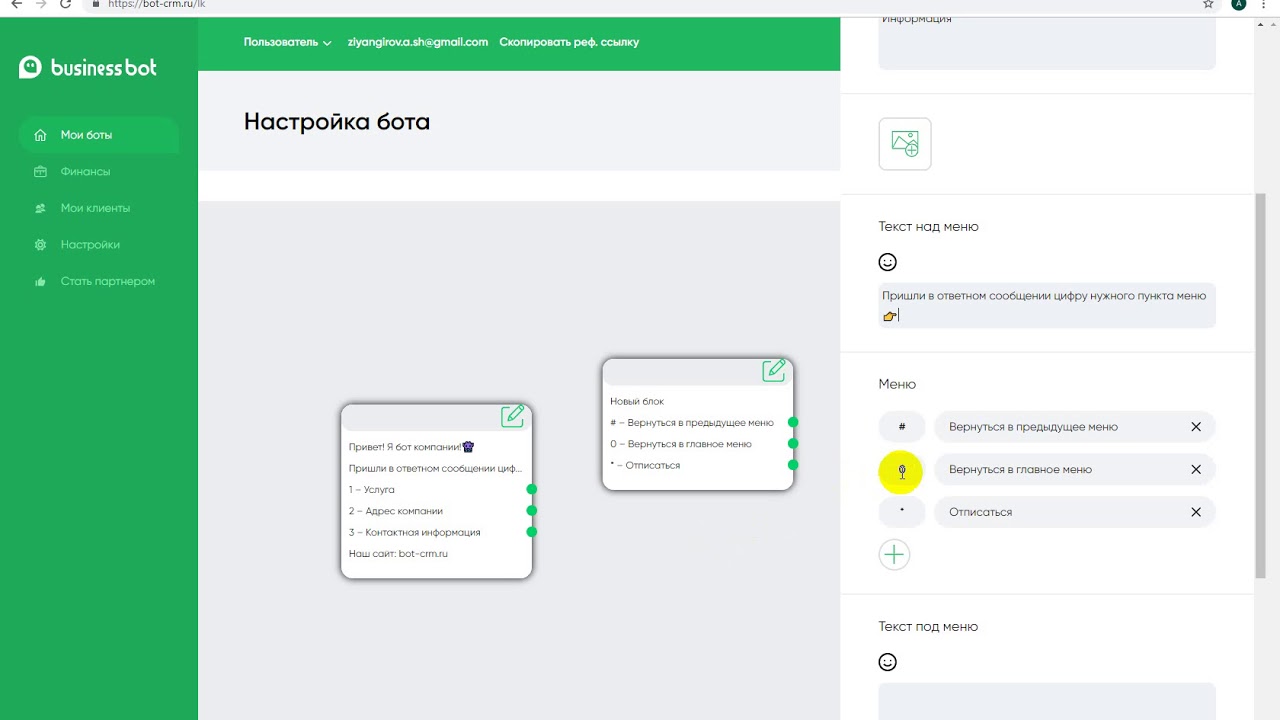Click connector dot of 1 – Услуга
Viewport: 1280px width, 720px height.
(x=532, y=489)
